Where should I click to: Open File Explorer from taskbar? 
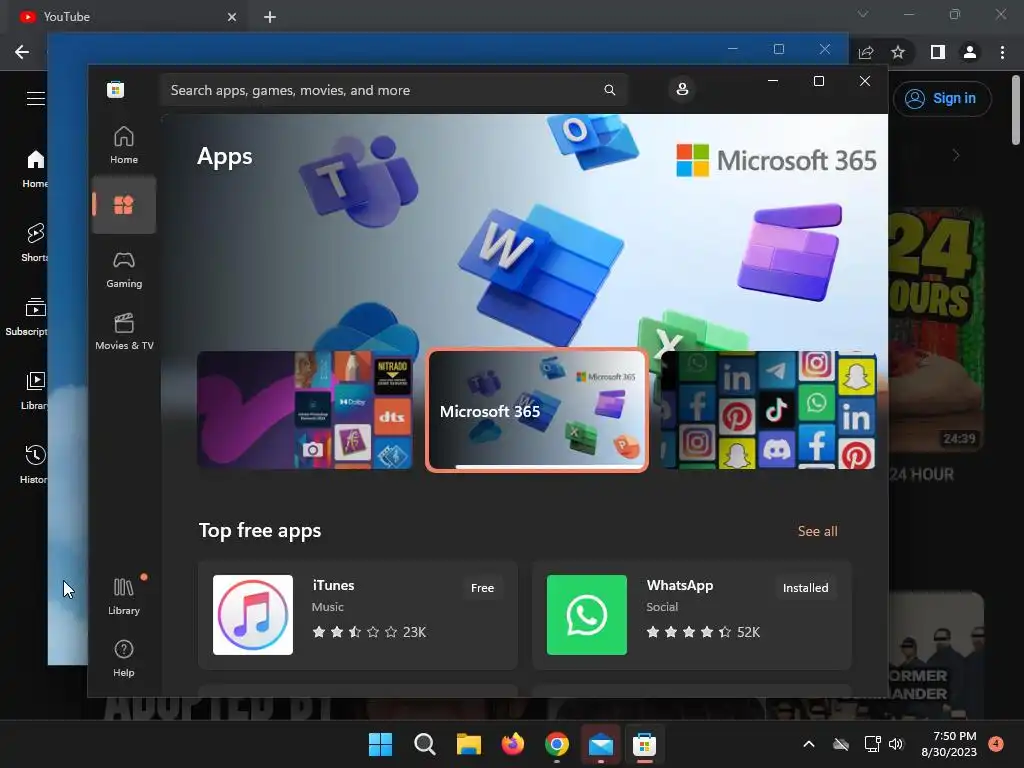[x=468, y=744]
